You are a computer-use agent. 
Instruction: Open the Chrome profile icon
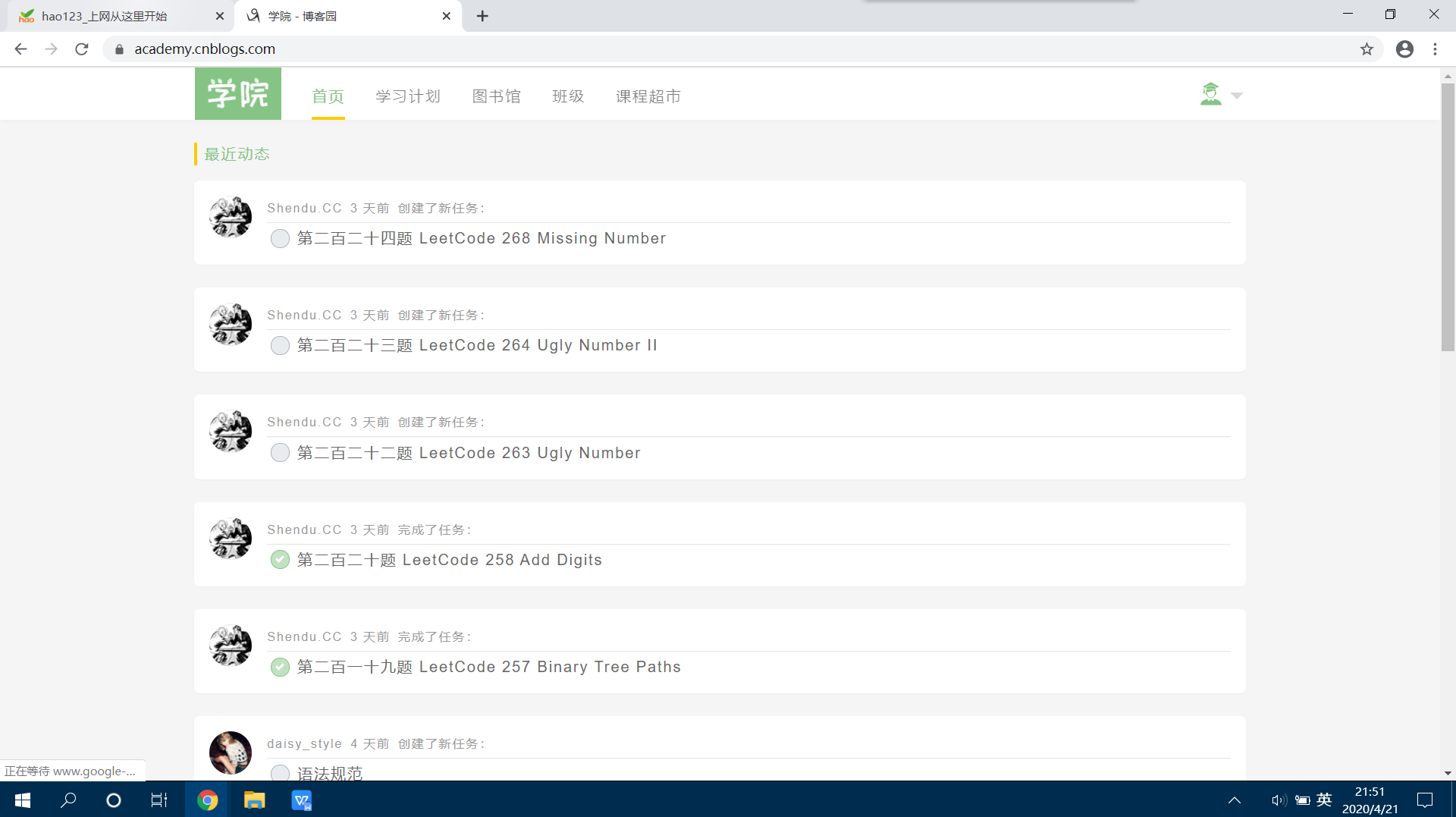tap(1404, 49)
